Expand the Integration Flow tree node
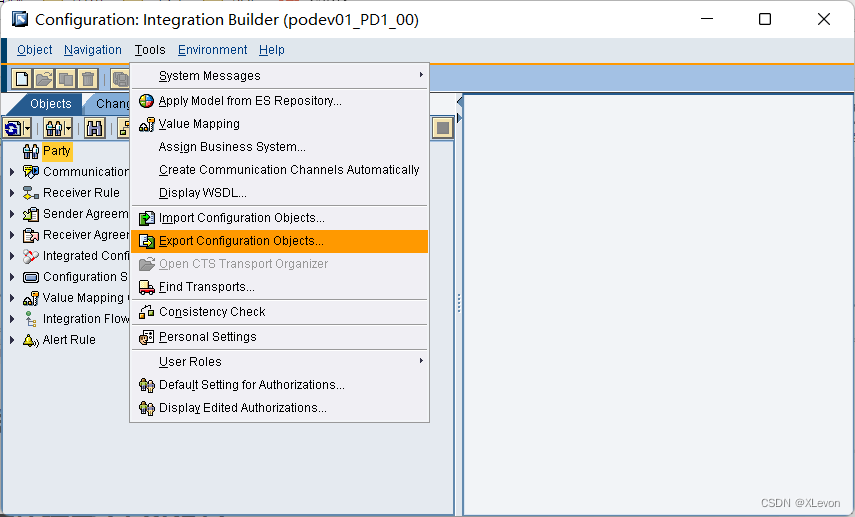855x517 pixels. [12, 319]
